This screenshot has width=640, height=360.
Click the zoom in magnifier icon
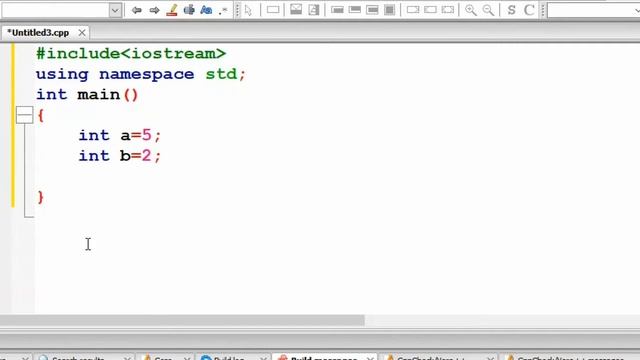tap(471, 10)
